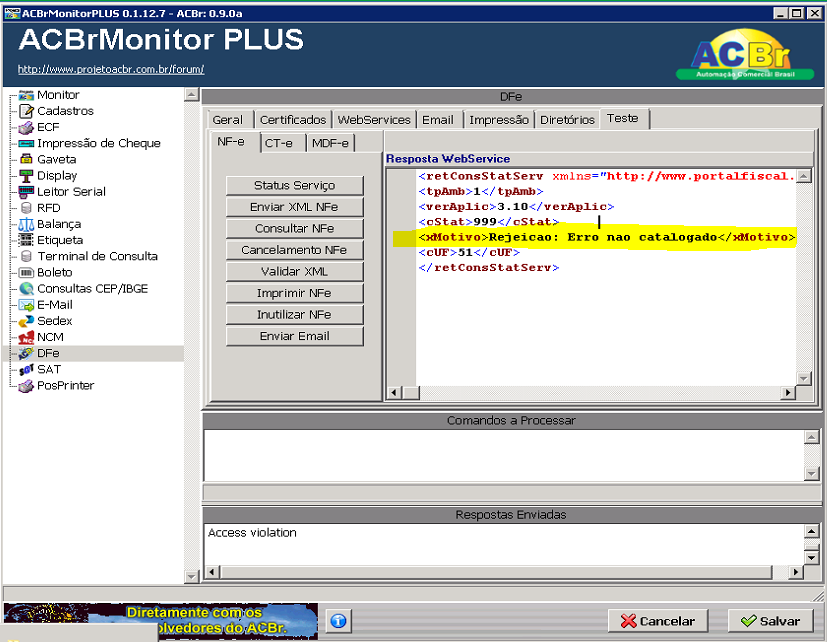This screenshot has width=827, height=642.
Task: Open the Email tab
Action: [x=438, y=120]
